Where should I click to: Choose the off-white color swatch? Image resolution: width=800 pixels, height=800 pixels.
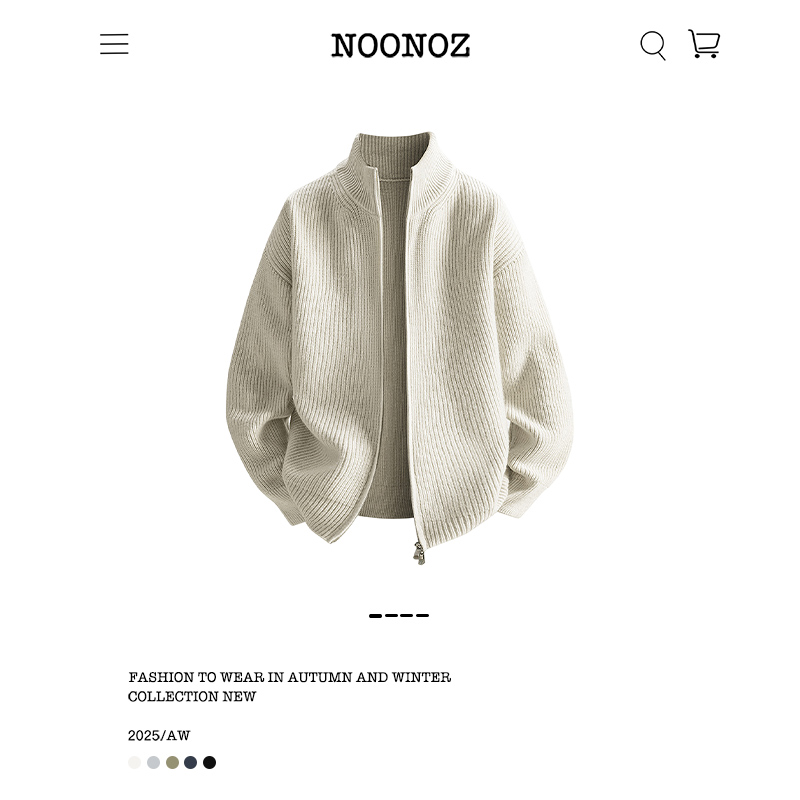coord(135,762)
